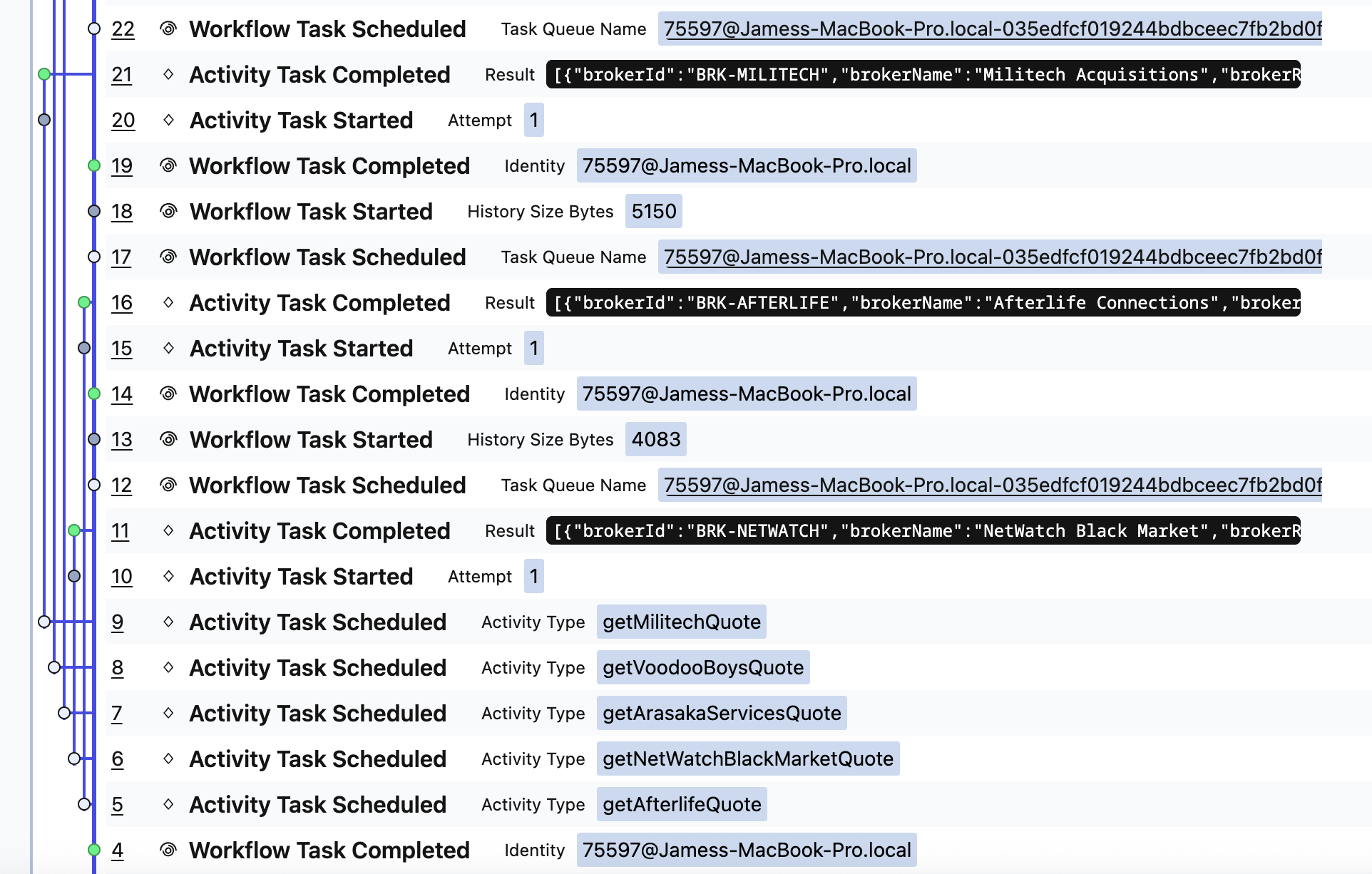Click the BRK-AFTERLIFE result code block
1372x874 pixels.
point(923,302)
